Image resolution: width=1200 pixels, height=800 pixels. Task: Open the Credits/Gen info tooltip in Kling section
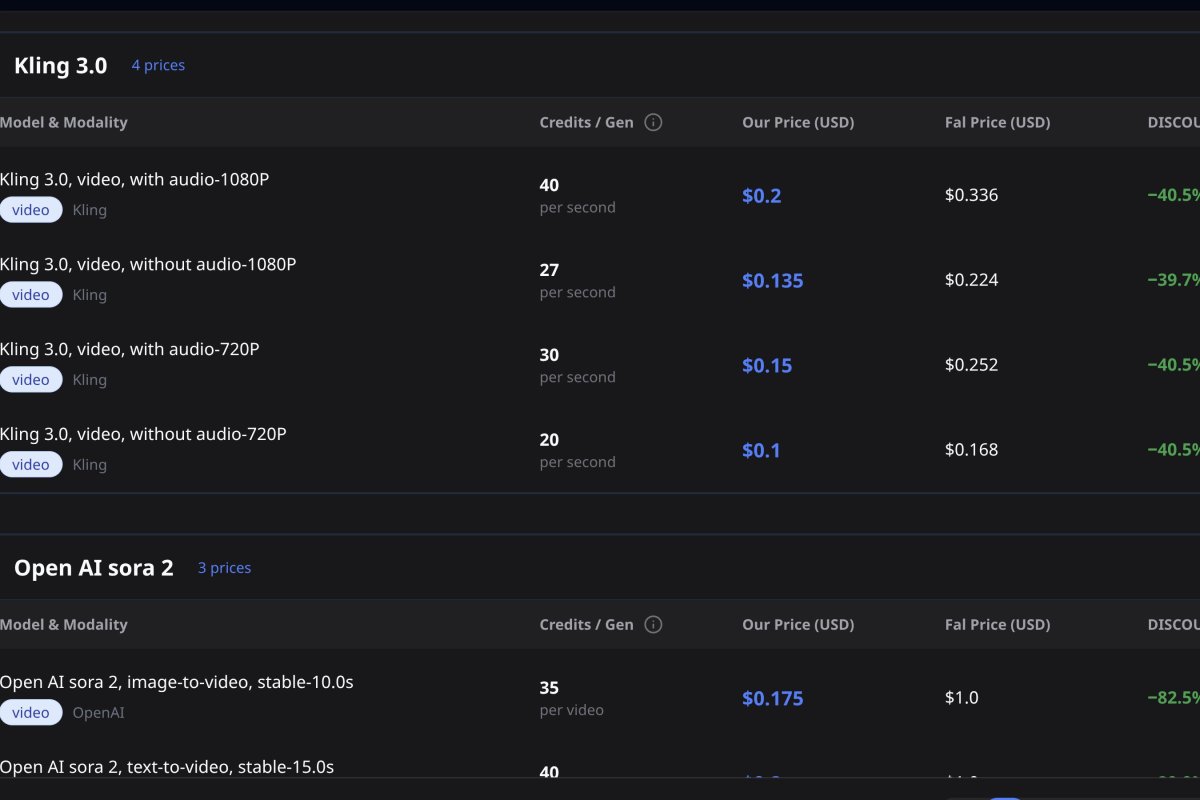click(x=653, y=122)
